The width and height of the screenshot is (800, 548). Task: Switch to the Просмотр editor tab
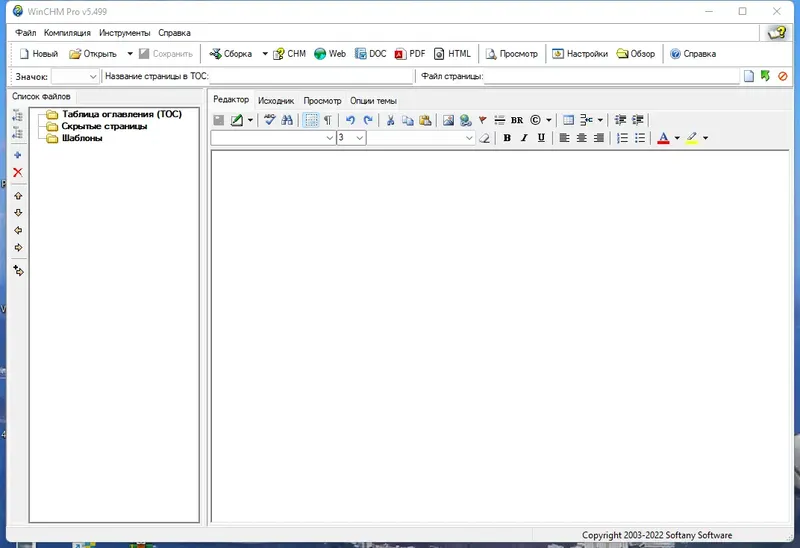pyautogui.click(x=322, y=101)
